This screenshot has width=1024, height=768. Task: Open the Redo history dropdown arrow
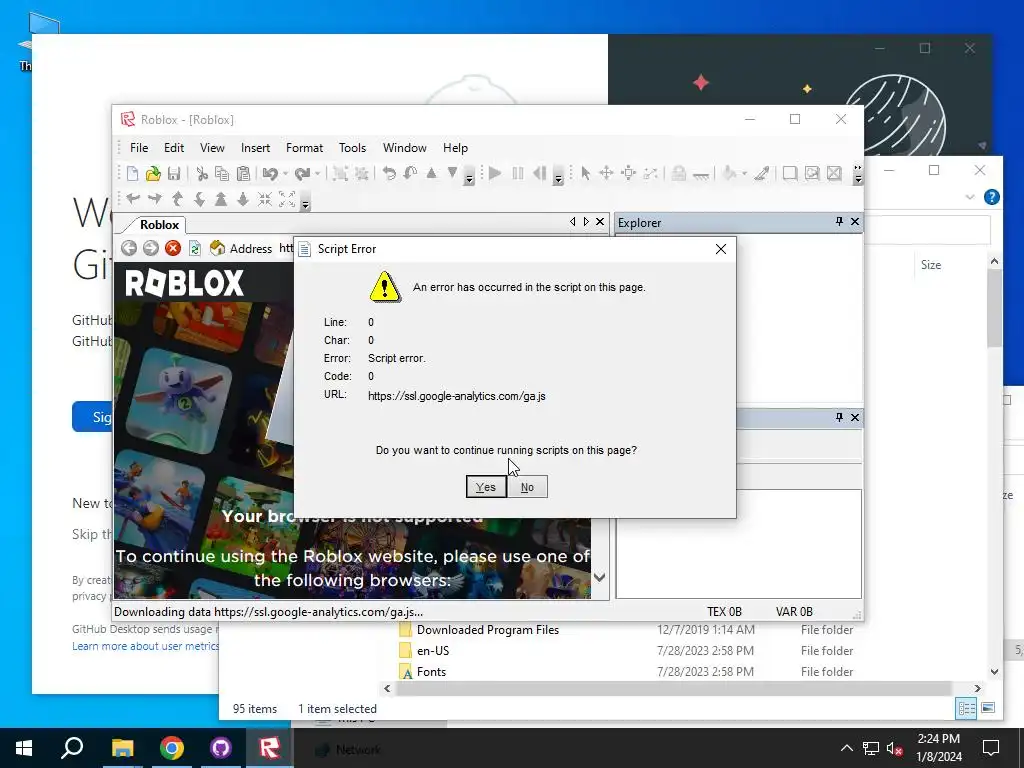click(317, 174)
